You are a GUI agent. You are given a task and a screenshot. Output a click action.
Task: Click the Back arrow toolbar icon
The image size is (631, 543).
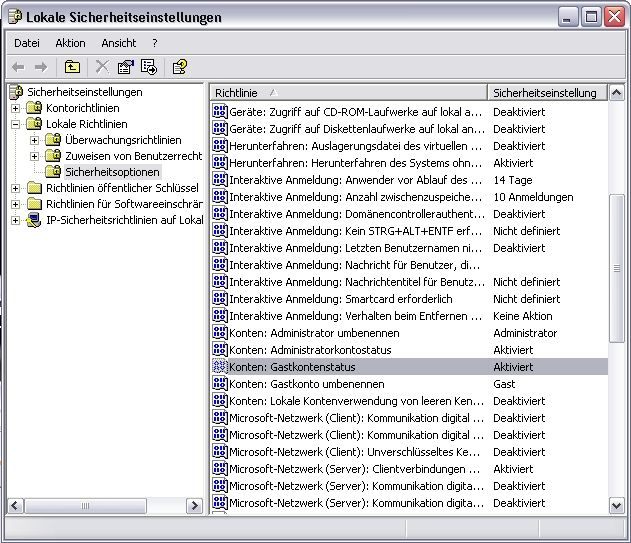(x=18, y=67)
